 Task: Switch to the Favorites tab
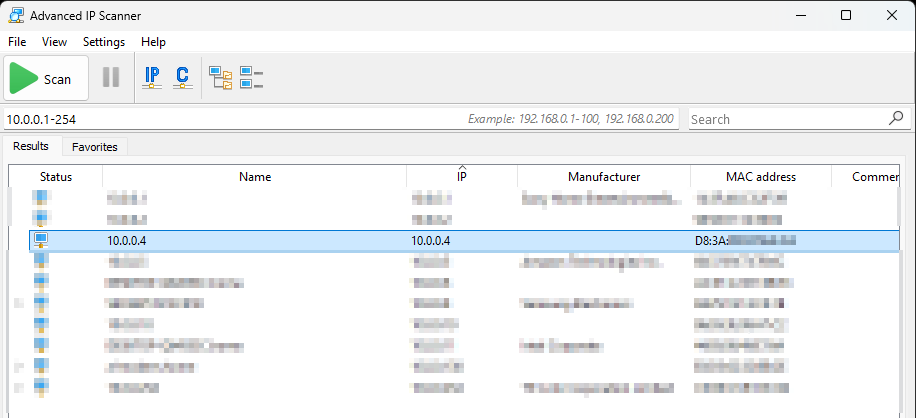[94, 147]
